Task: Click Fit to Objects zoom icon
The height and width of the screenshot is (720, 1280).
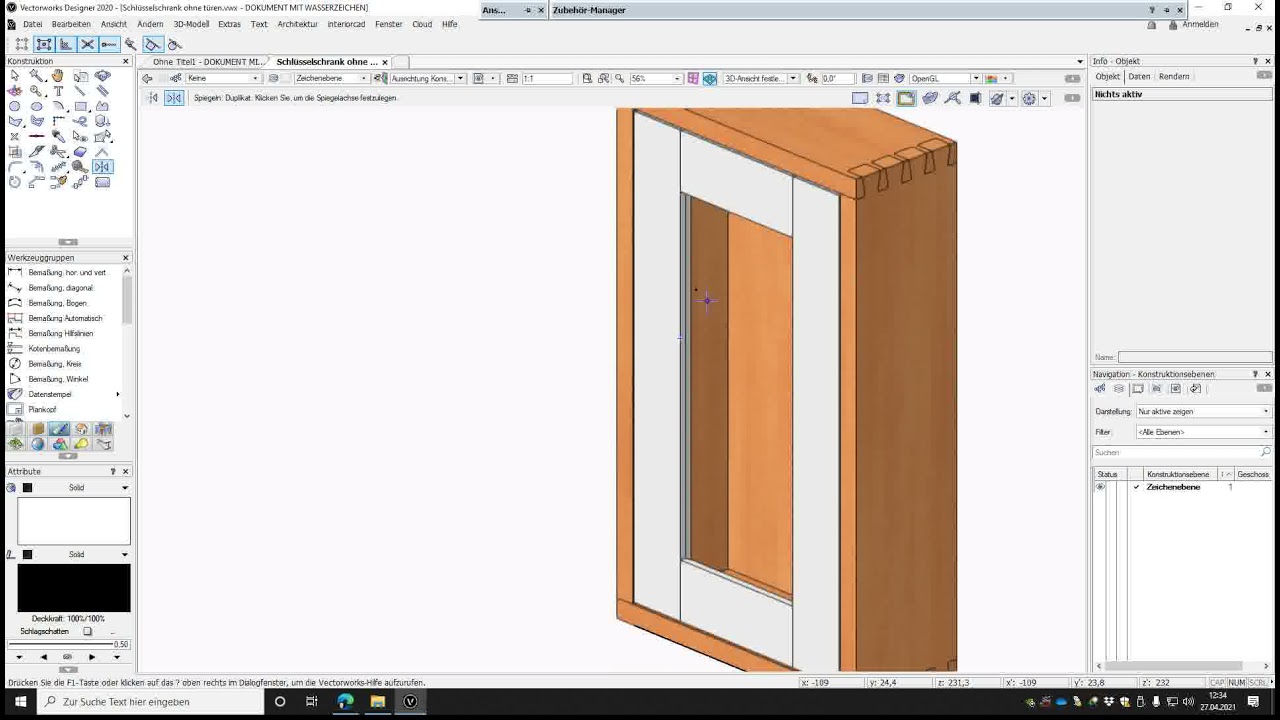Action: pos(603,78)
